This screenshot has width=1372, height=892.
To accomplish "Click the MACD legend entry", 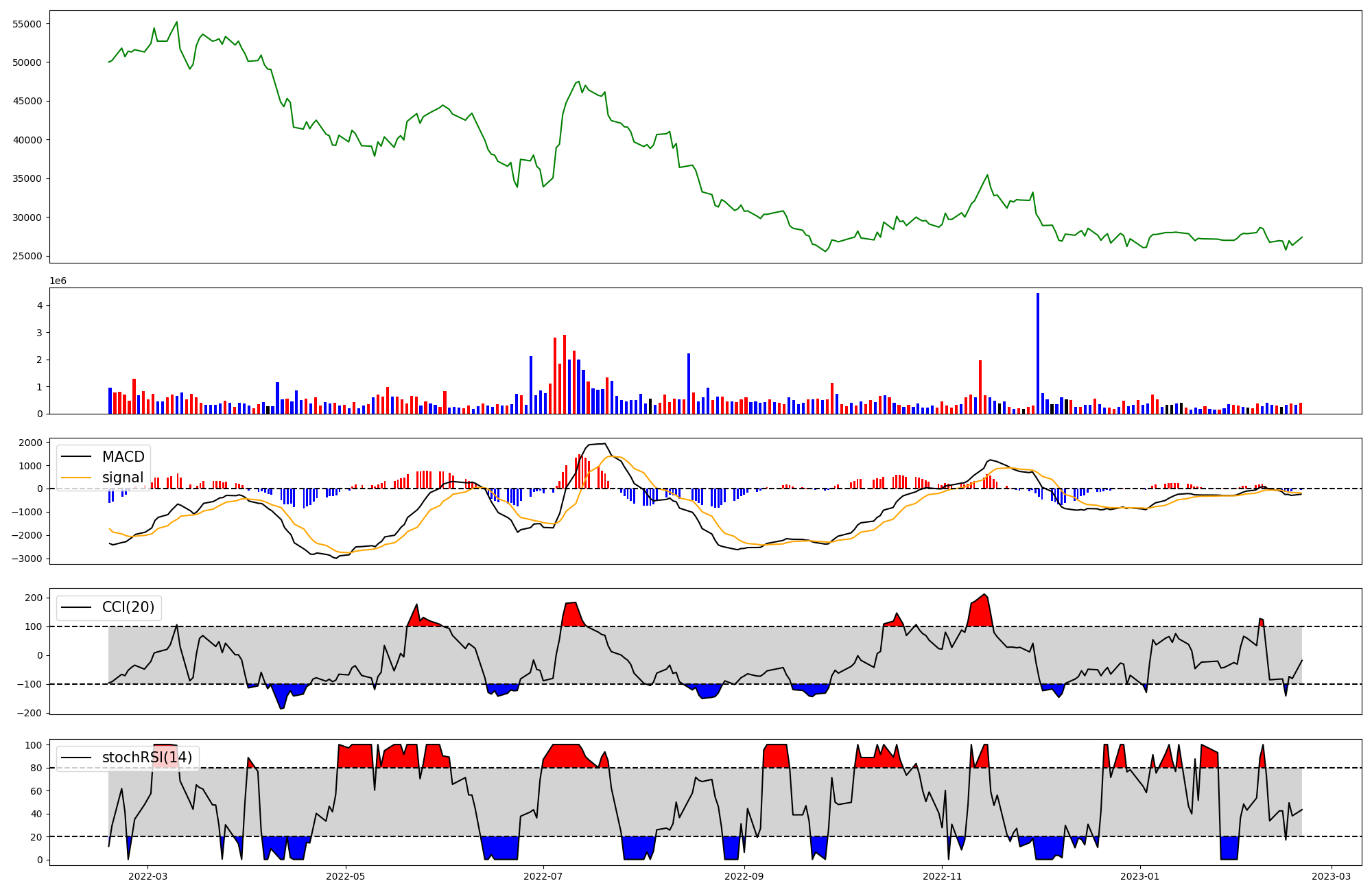I will coord(123,457).
